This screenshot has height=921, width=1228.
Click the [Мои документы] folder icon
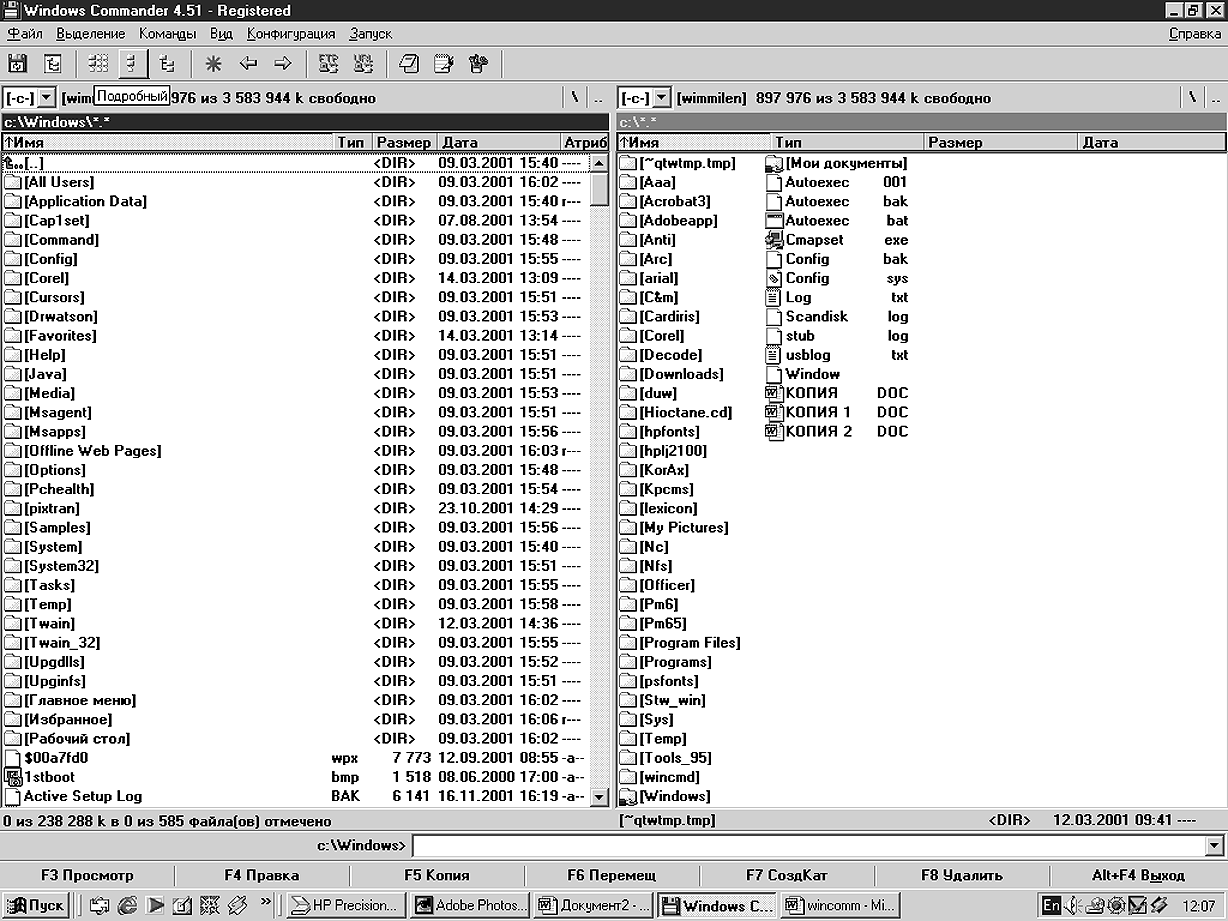coord(774,163)
